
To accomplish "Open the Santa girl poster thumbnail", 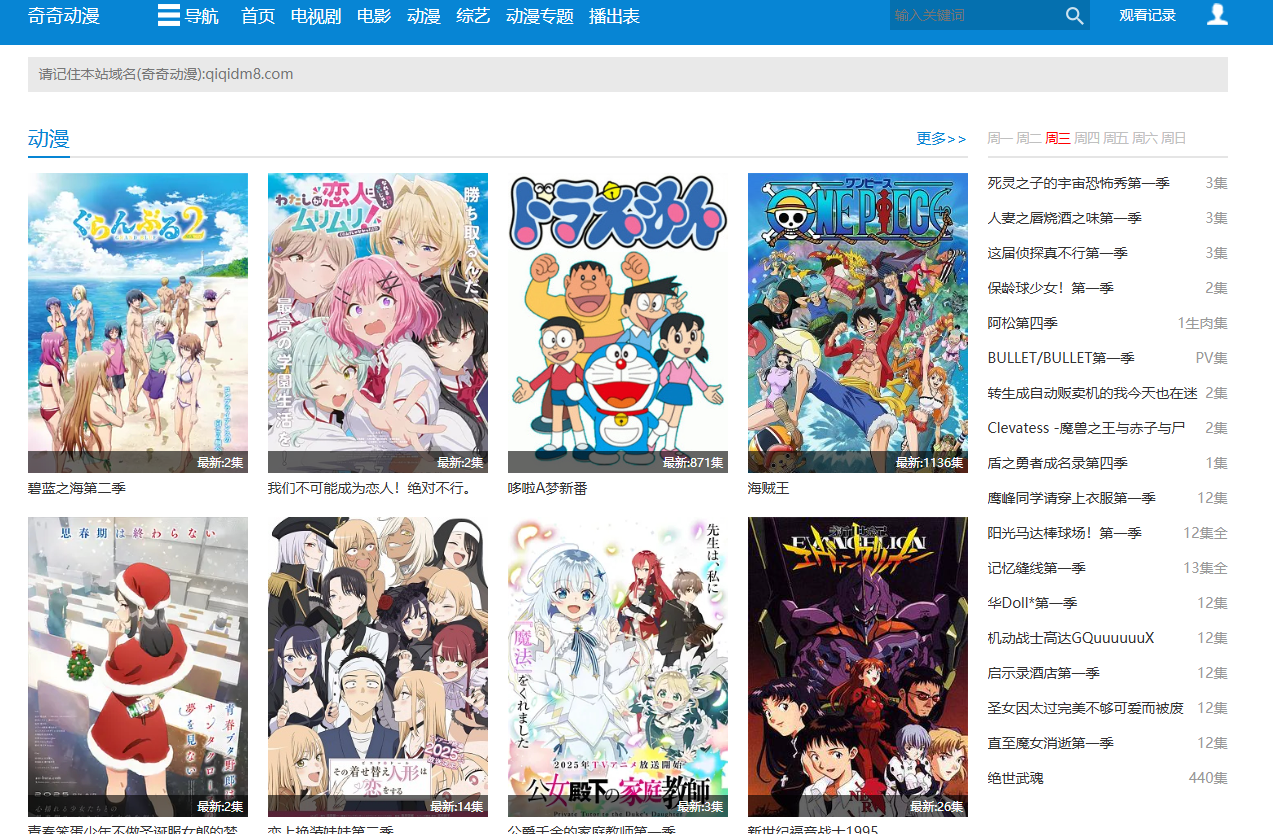I will [x=138, y=666].
